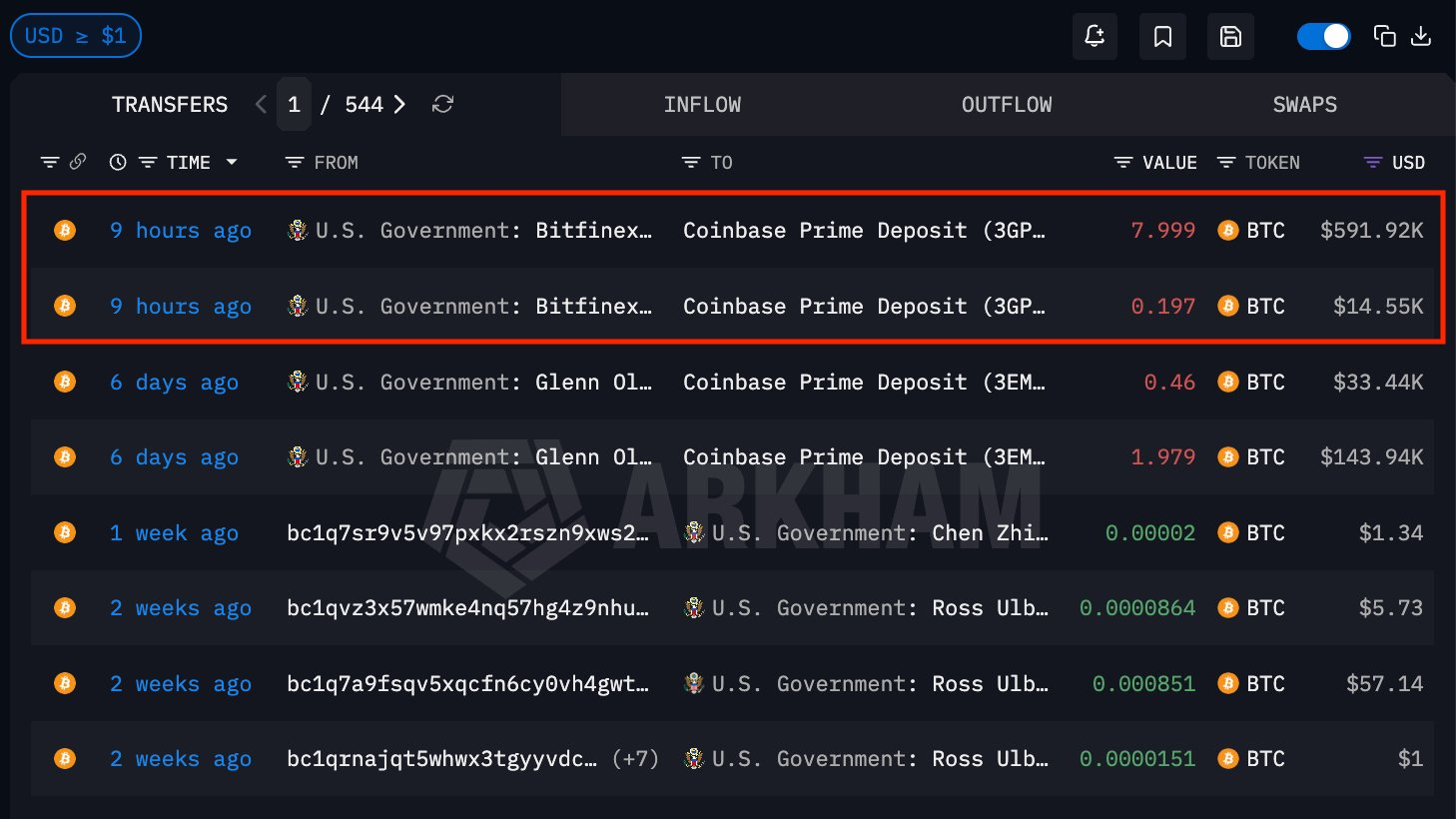Screen dimensions: 1456x819
Task: Click the 1 week ago timestamp
Action: (x=174, y=532)
